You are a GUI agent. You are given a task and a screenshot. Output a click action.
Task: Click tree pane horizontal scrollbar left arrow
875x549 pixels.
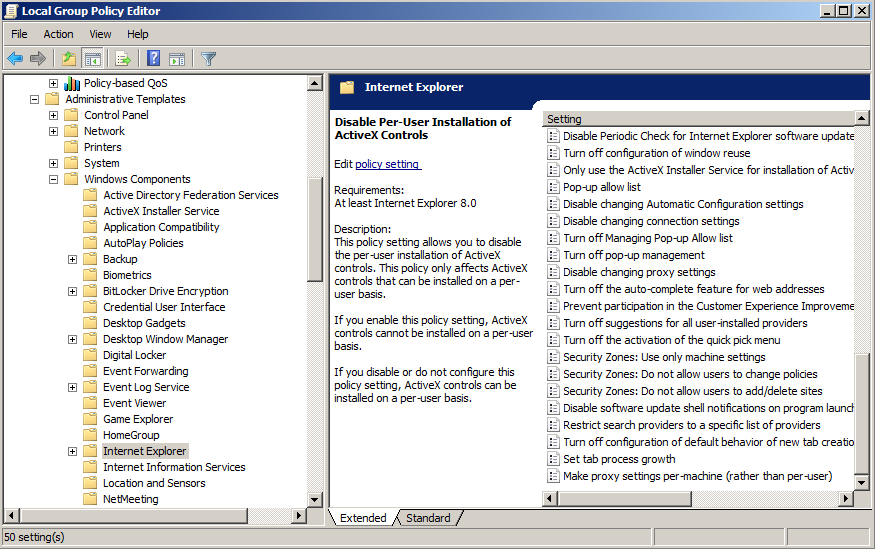[11, 516]
